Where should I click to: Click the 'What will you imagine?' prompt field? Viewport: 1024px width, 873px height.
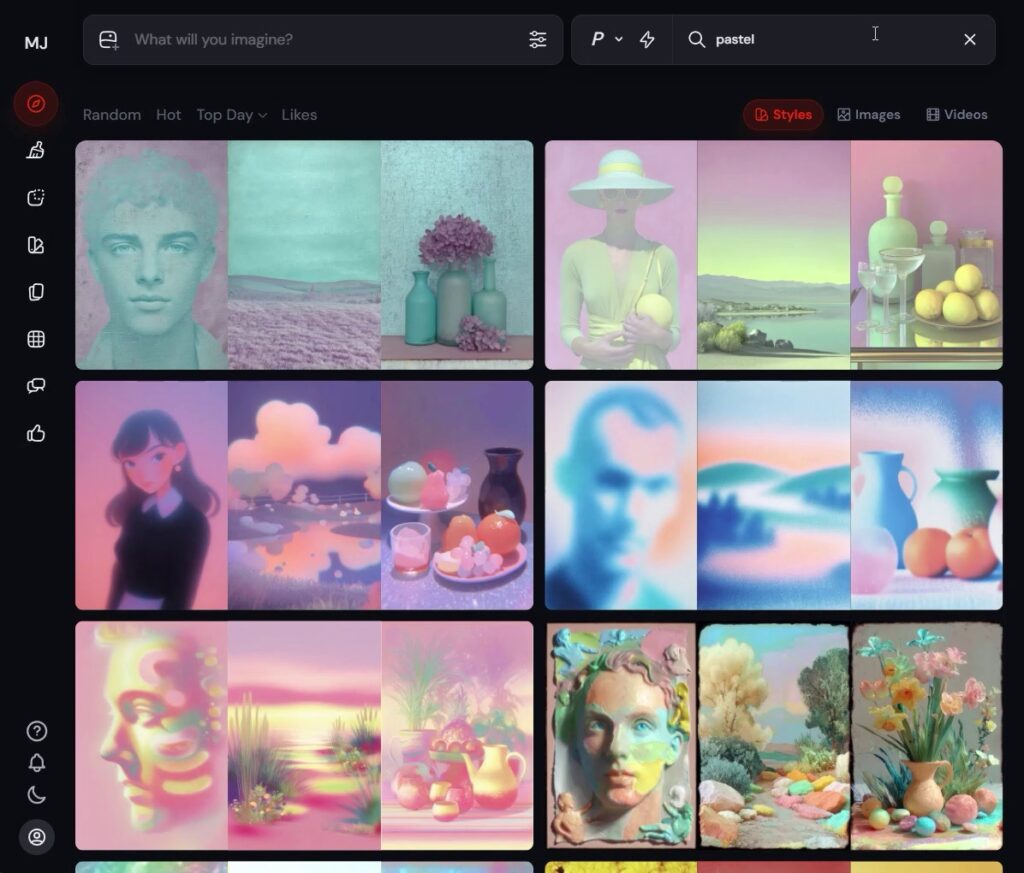point(320,39)
